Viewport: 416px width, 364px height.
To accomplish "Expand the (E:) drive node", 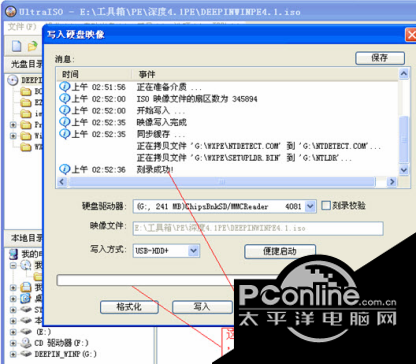I will (x=13, y=332).
